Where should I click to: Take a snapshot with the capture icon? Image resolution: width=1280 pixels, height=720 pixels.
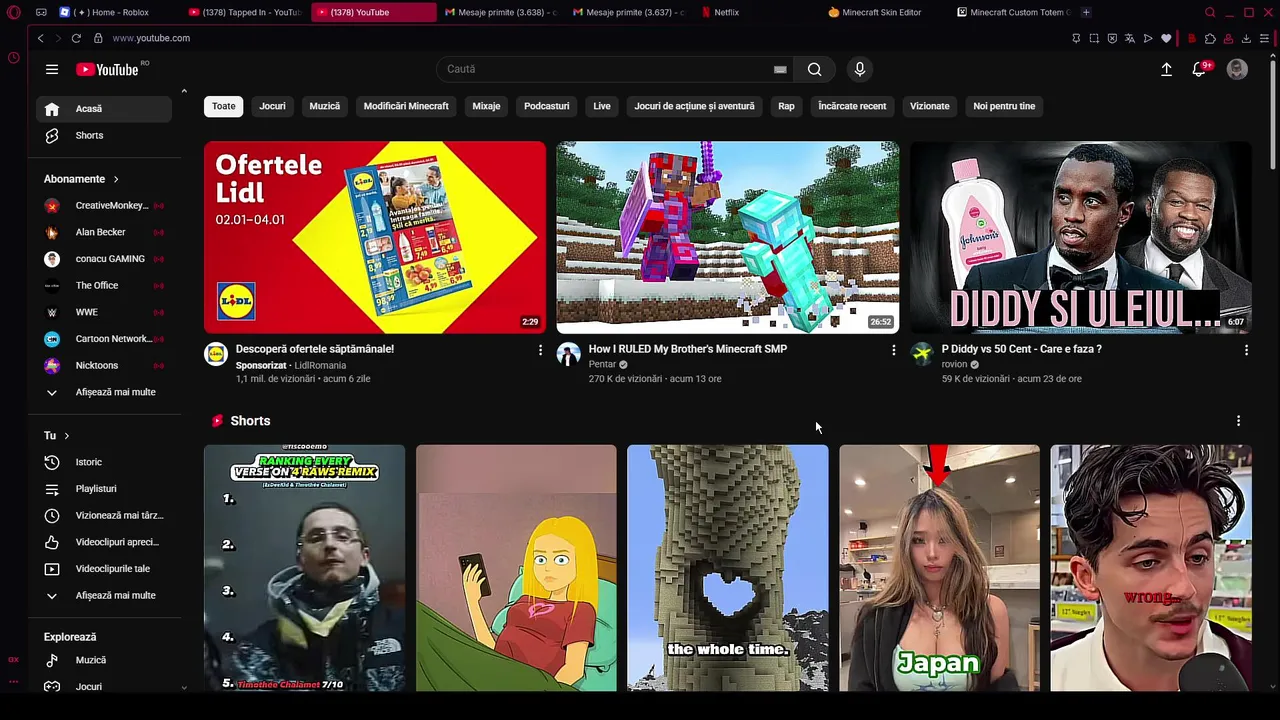point(1094,38)
